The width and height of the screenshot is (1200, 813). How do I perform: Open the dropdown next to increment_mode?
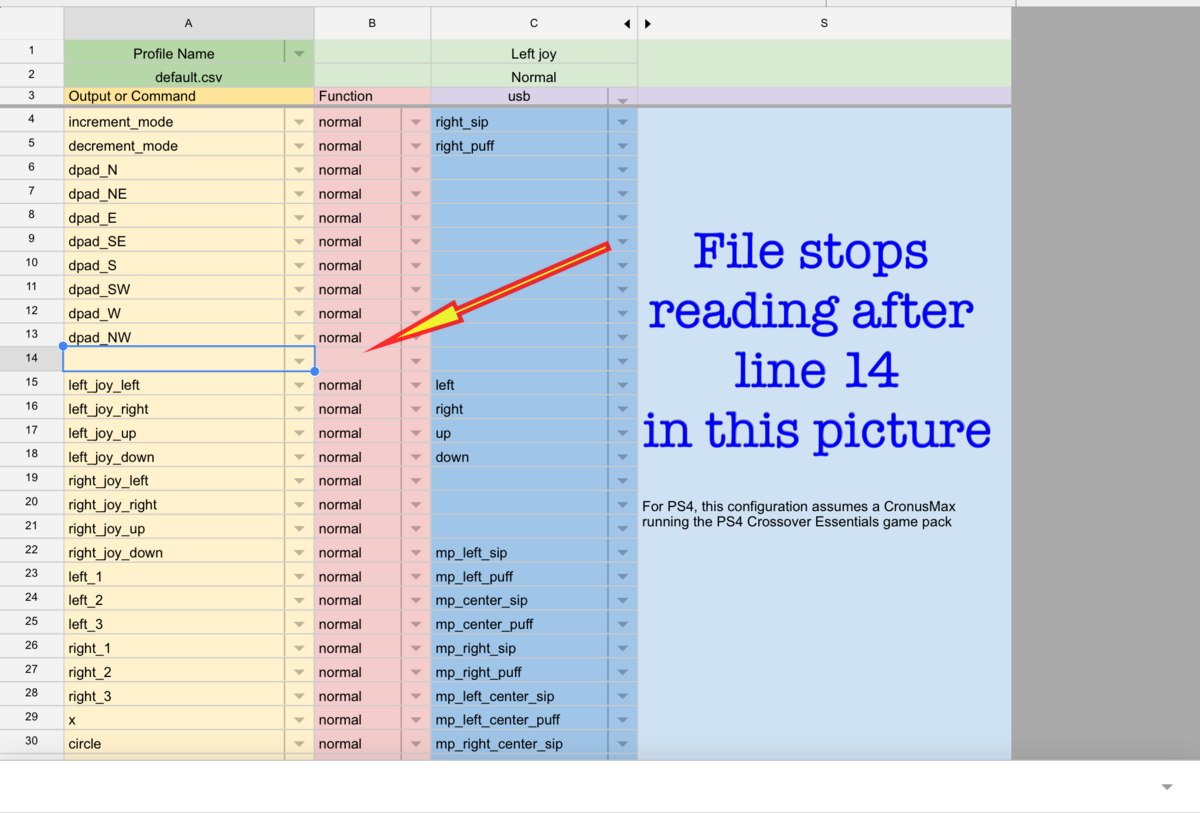[297, 121]
